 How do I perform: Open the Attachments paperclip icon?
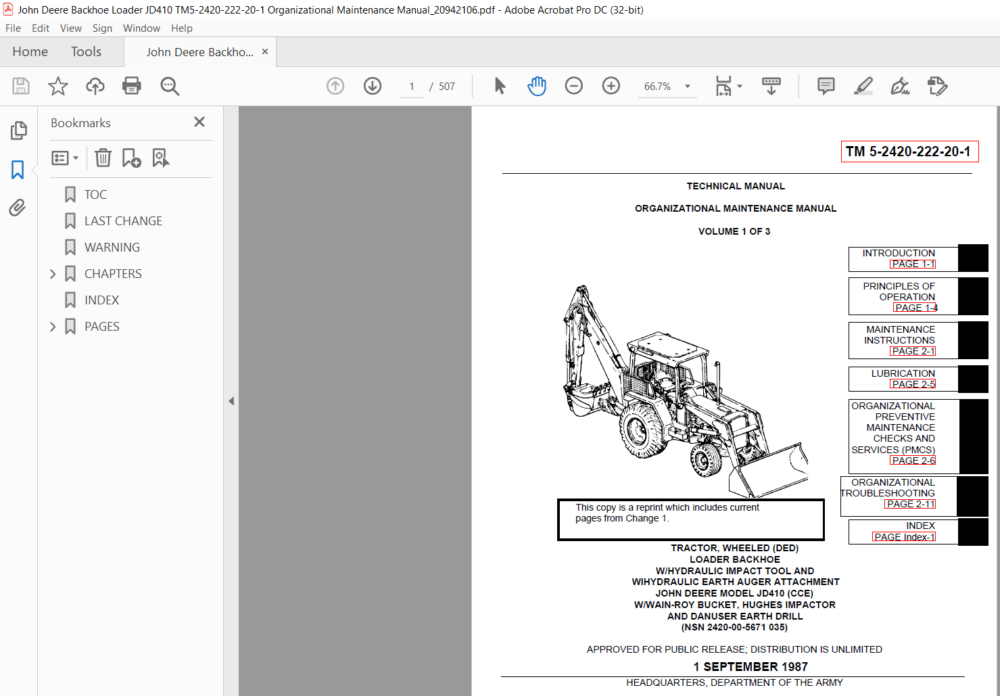click(x=17, y=208)
